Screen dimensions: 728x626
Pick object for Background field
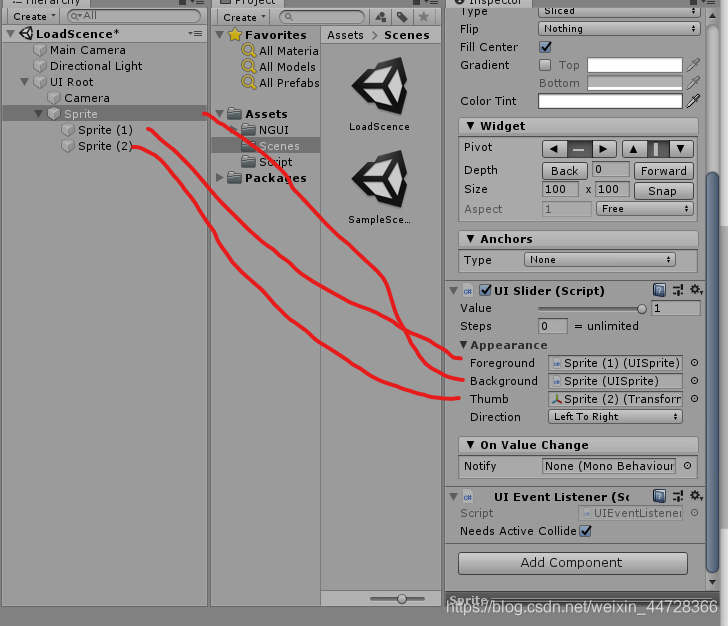pyautogui.click(x=694, y=381)
